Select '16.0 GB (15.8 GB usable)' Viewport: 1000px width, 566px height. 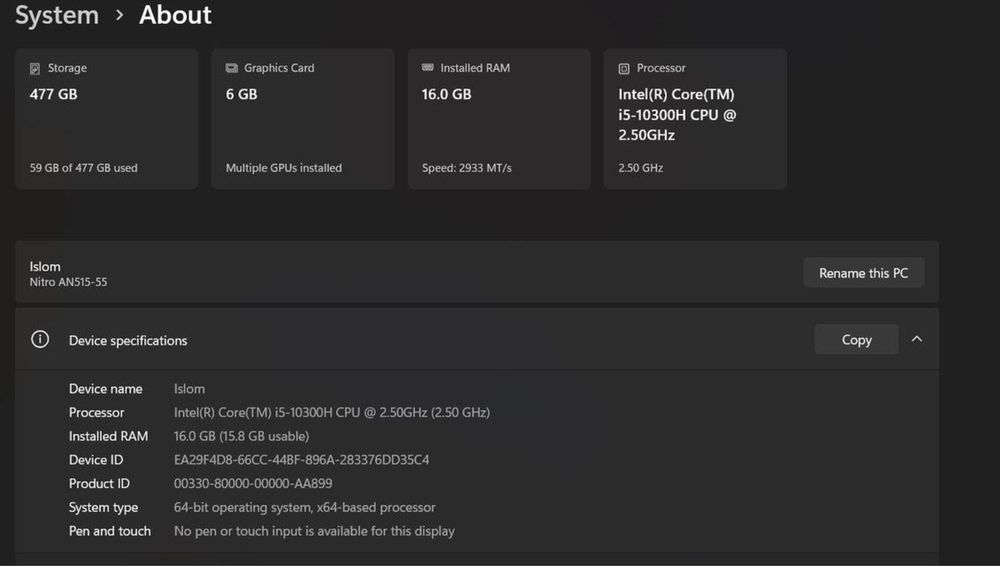241,436
